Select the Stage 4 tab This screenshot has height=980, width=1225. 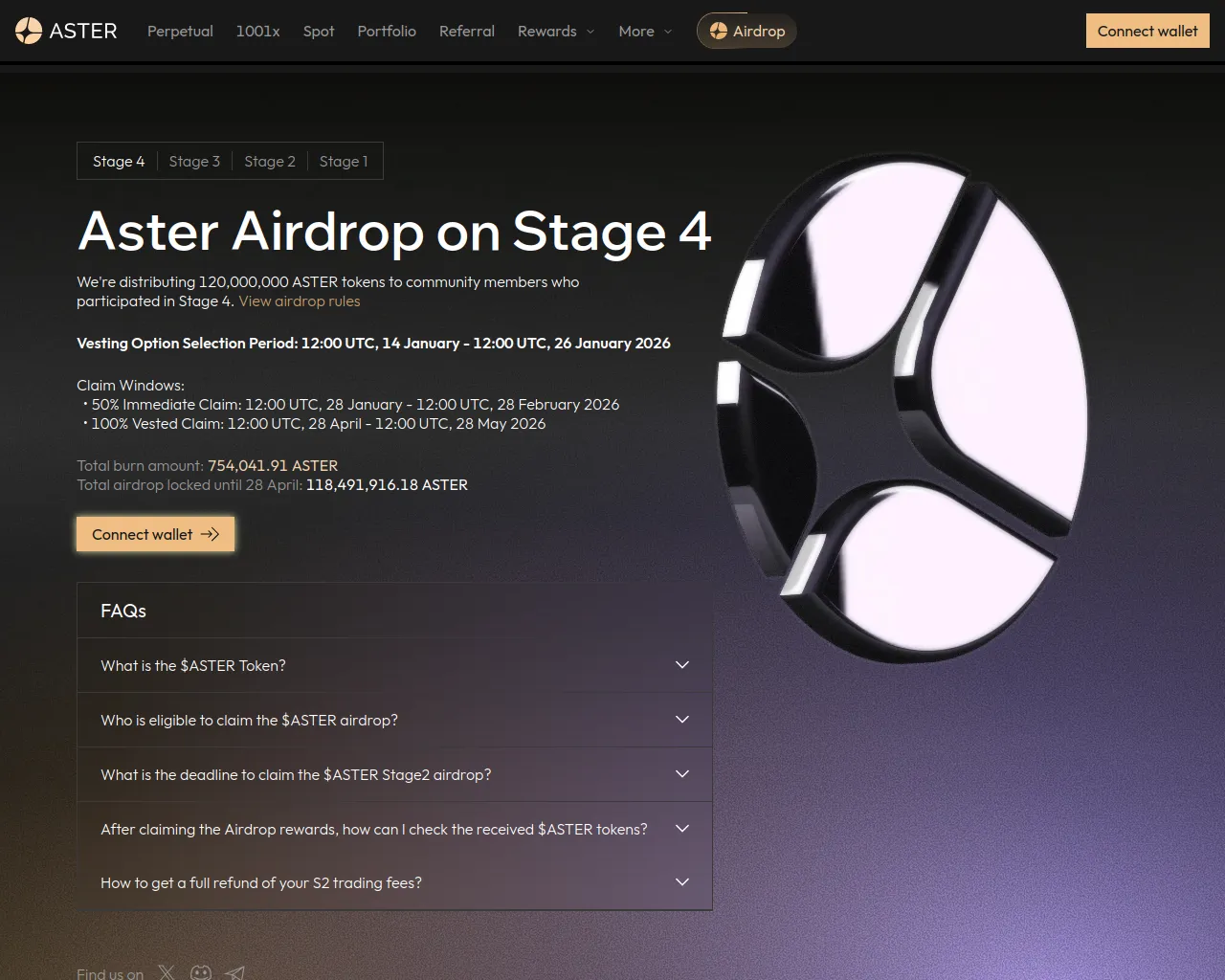point(119,161)
